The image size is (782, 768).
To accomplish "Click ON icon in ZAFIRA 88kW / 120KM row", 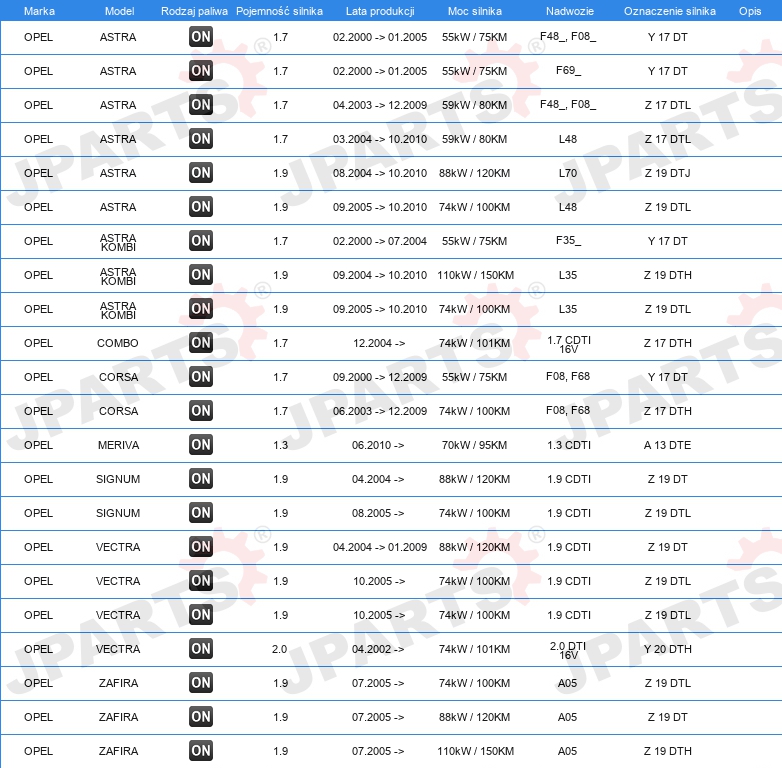I will (x=201, y=717).
